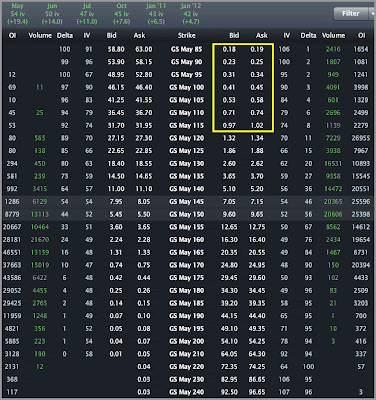
Task: Sort by puts-side IV column header
Action: (x=286, y=35)
